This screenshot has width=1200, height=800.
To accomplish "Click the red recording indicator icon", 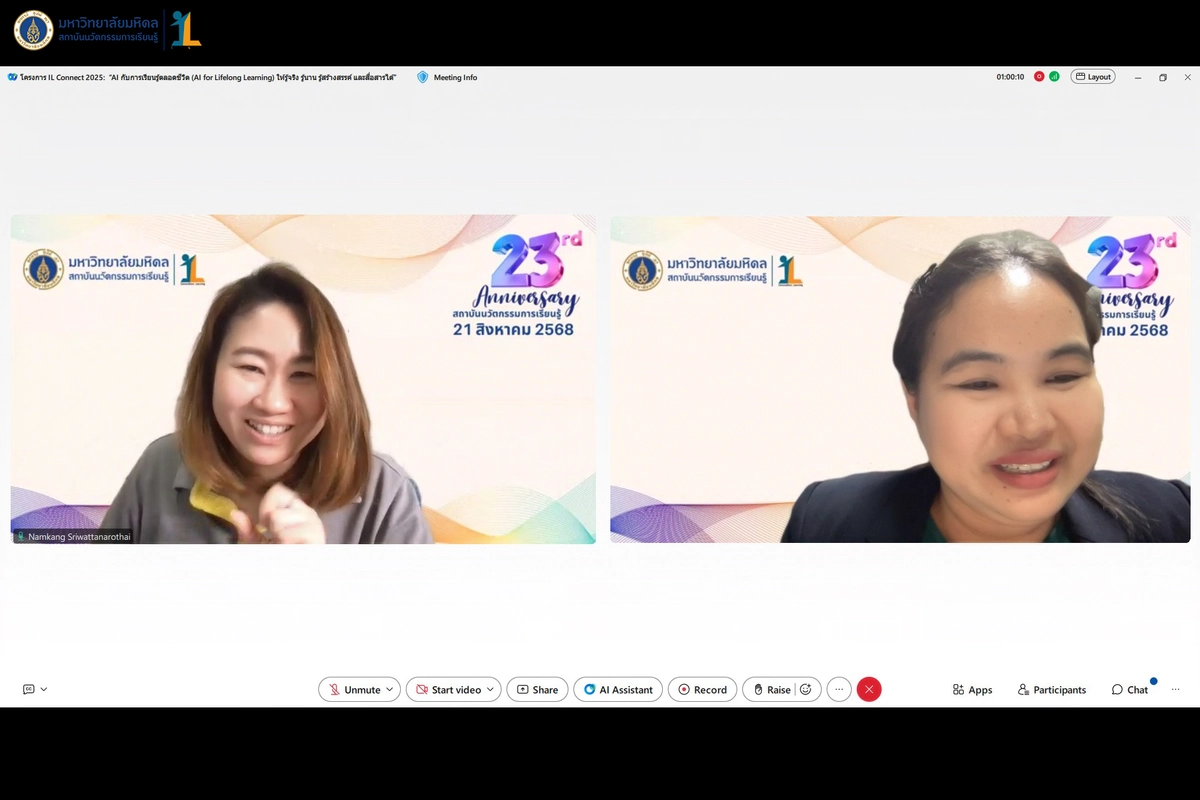I will [x=1039, y=77].
